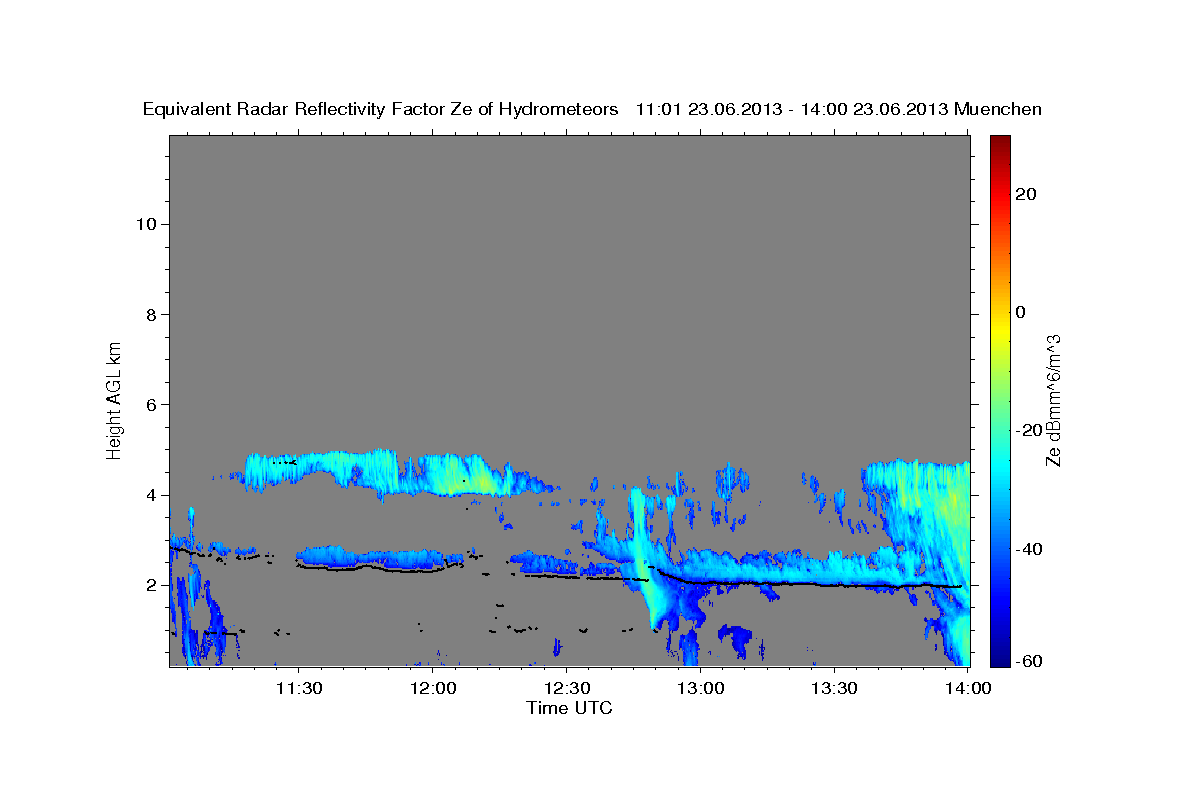Click the '12:00' time tick label

click(433, 689)
